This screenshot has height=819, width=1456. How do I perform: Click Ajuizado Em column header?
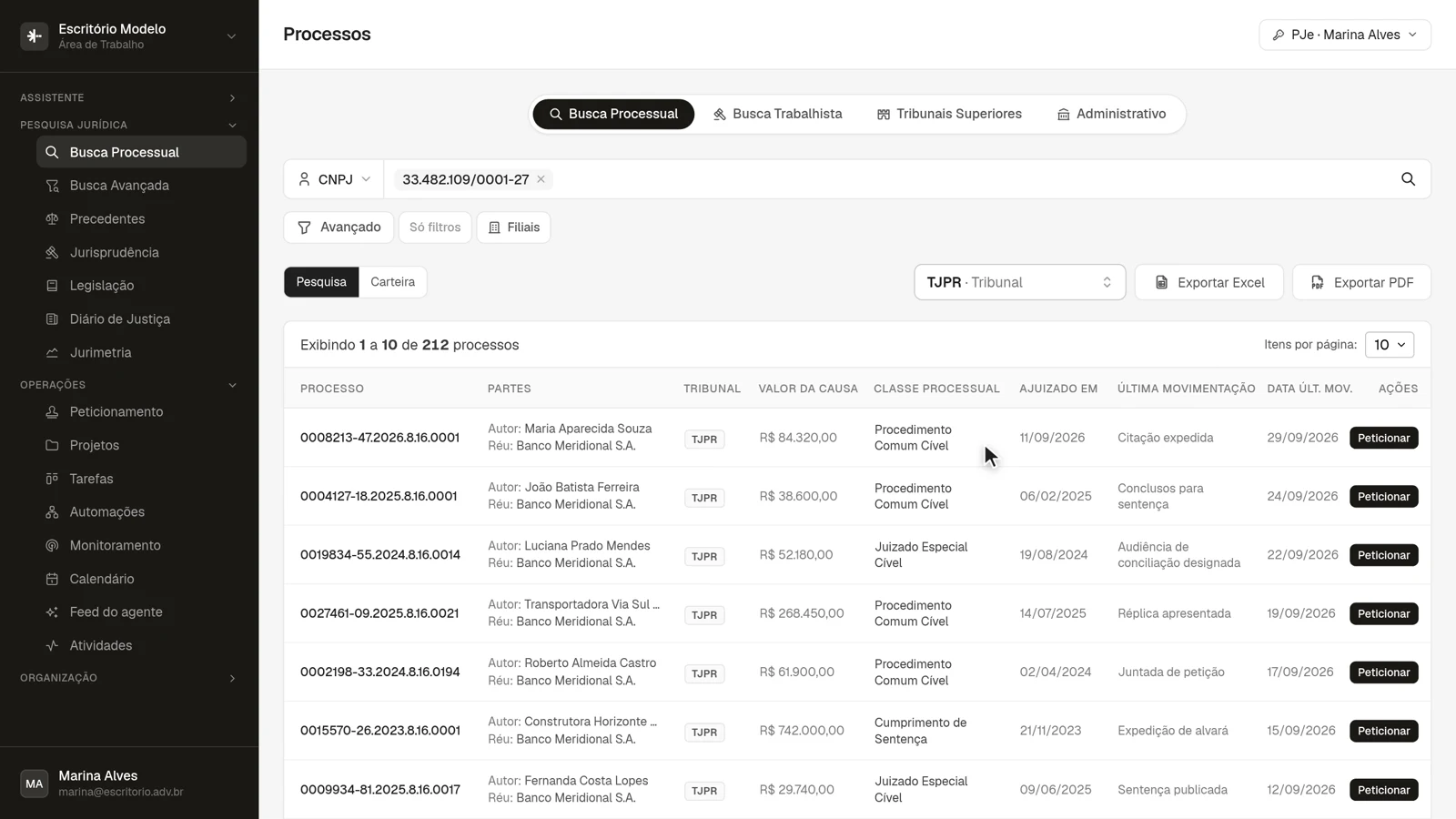click(1058, 389)
